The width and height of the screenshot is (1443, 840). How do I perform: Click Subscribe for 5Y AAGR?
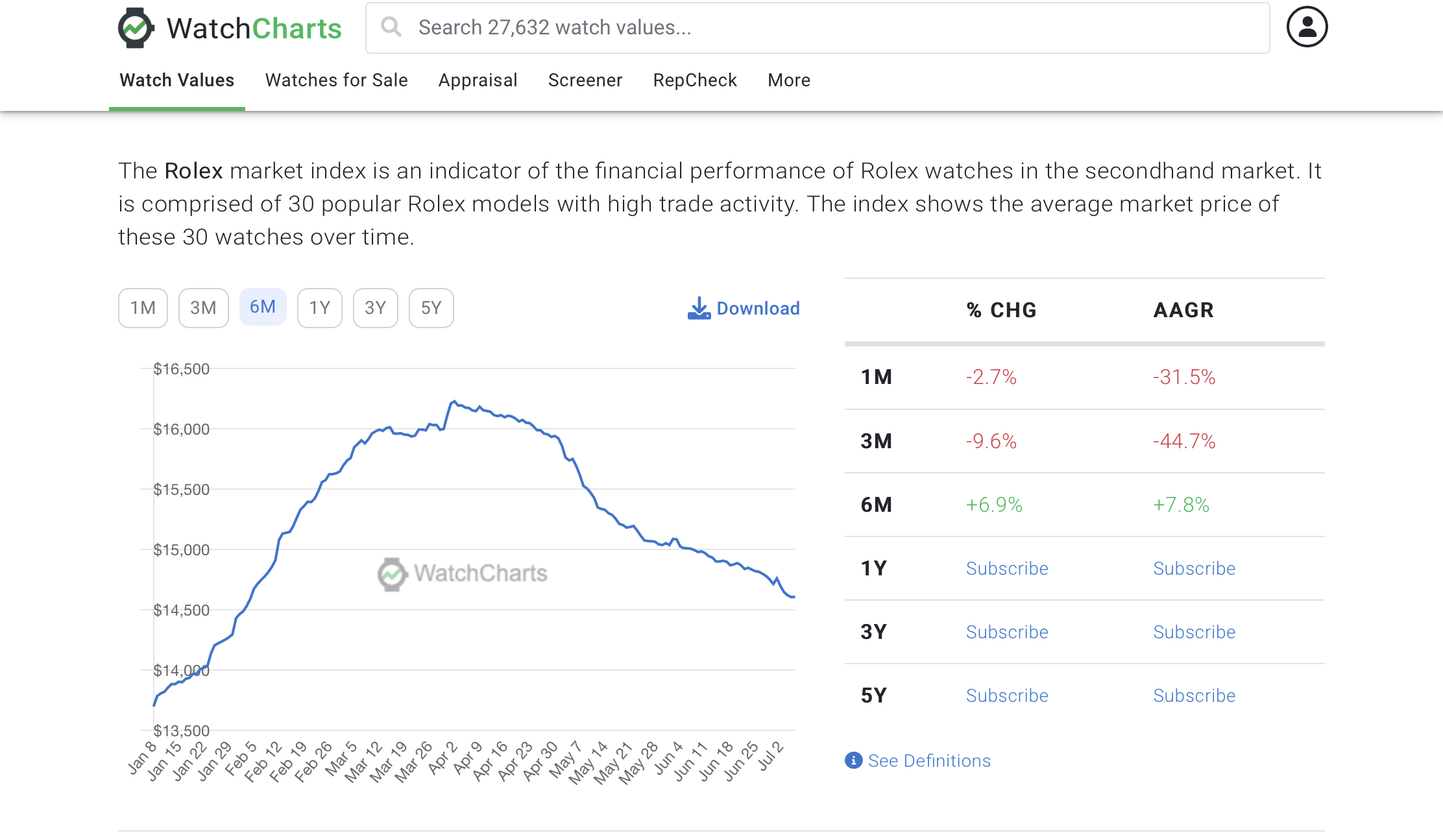[1194, 695]
